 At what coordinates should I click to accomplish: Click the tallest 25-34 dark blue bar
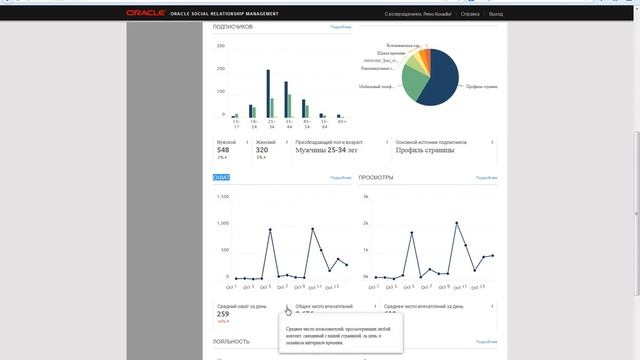click(x=268, y=93)
